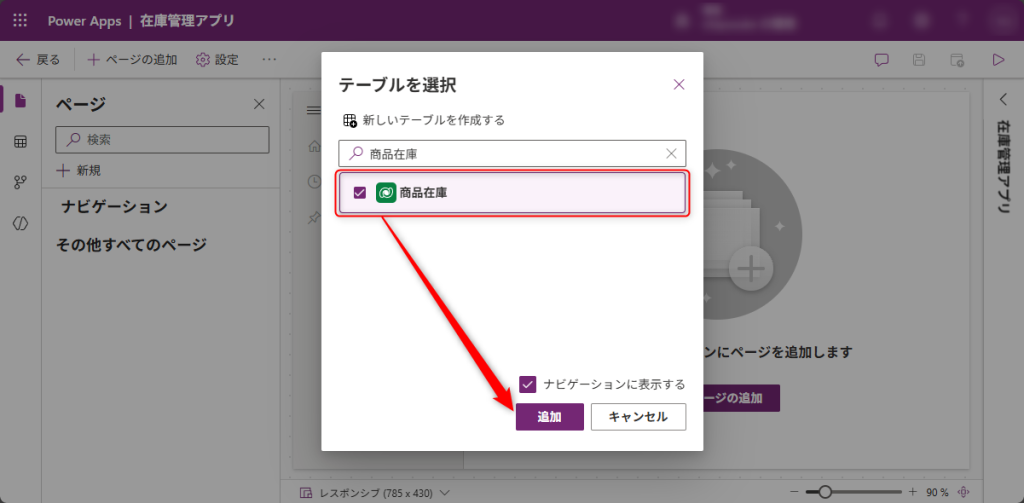Click the fit to screen icon
1024x503 pixels.
(x=963, y=492)
